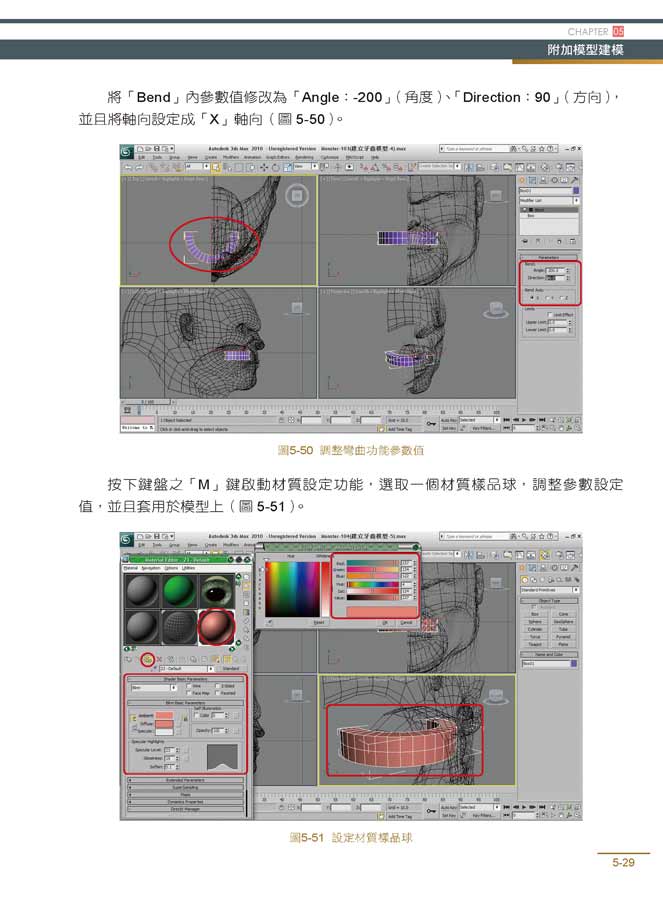Click the Select and Move tool in figure 5-50
This screenshot has height=898, width=663.
click(x=264, y=167)
